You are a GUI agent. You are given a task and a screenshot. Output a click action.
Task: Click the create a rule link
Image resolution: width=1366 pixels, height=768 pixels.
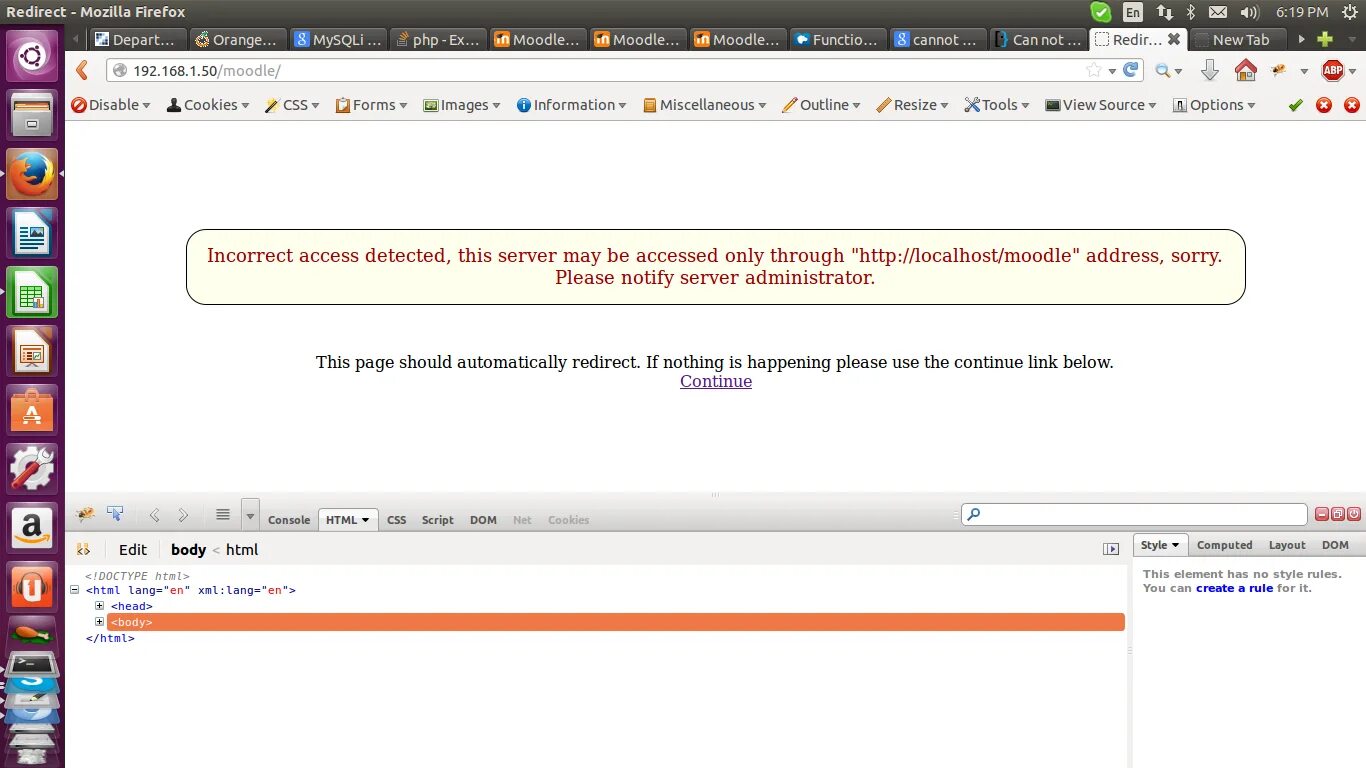click(x=1235, y=588)
